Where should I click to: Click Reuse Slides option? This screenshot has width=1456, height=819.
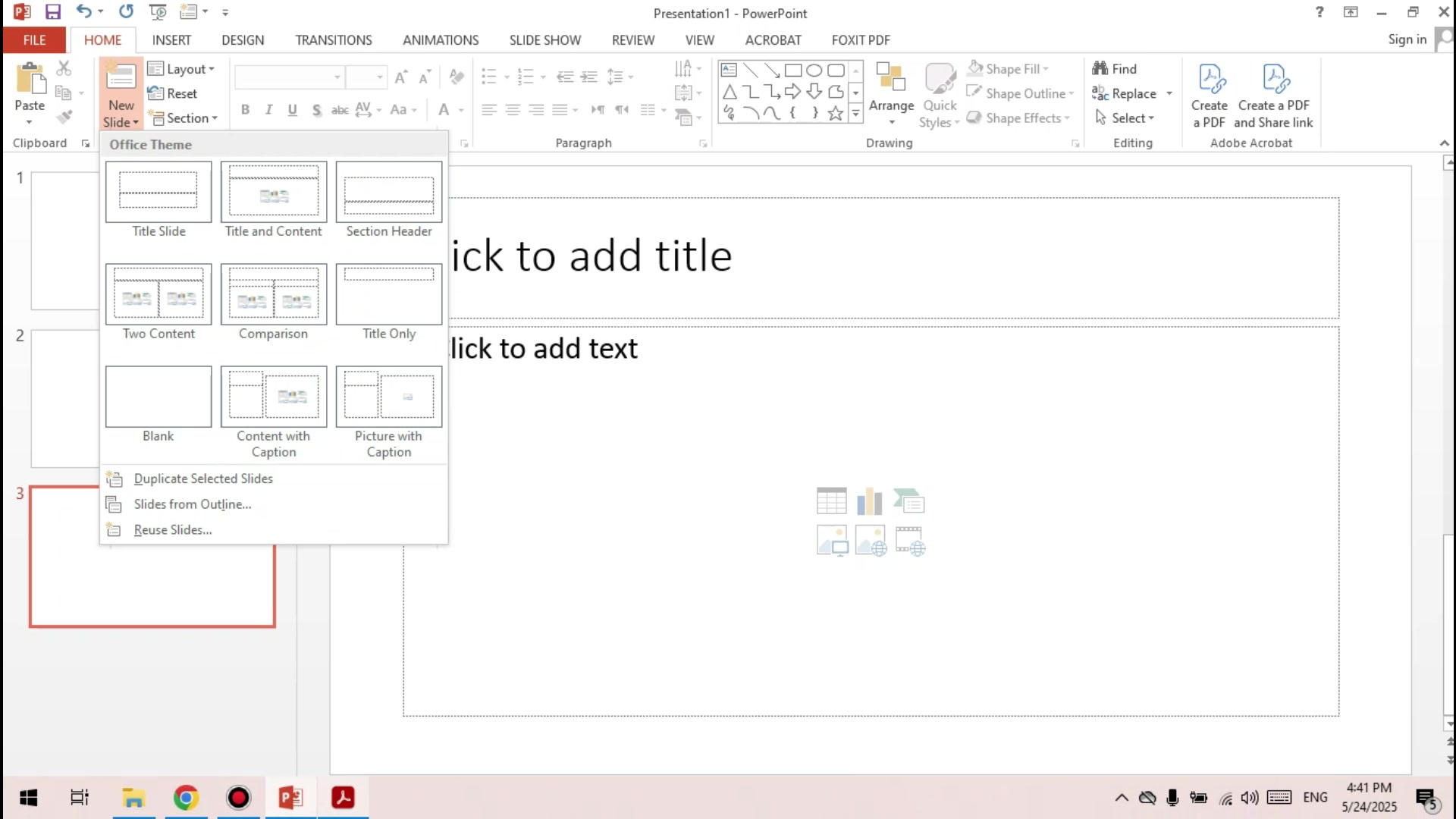(x=173, y=530)
